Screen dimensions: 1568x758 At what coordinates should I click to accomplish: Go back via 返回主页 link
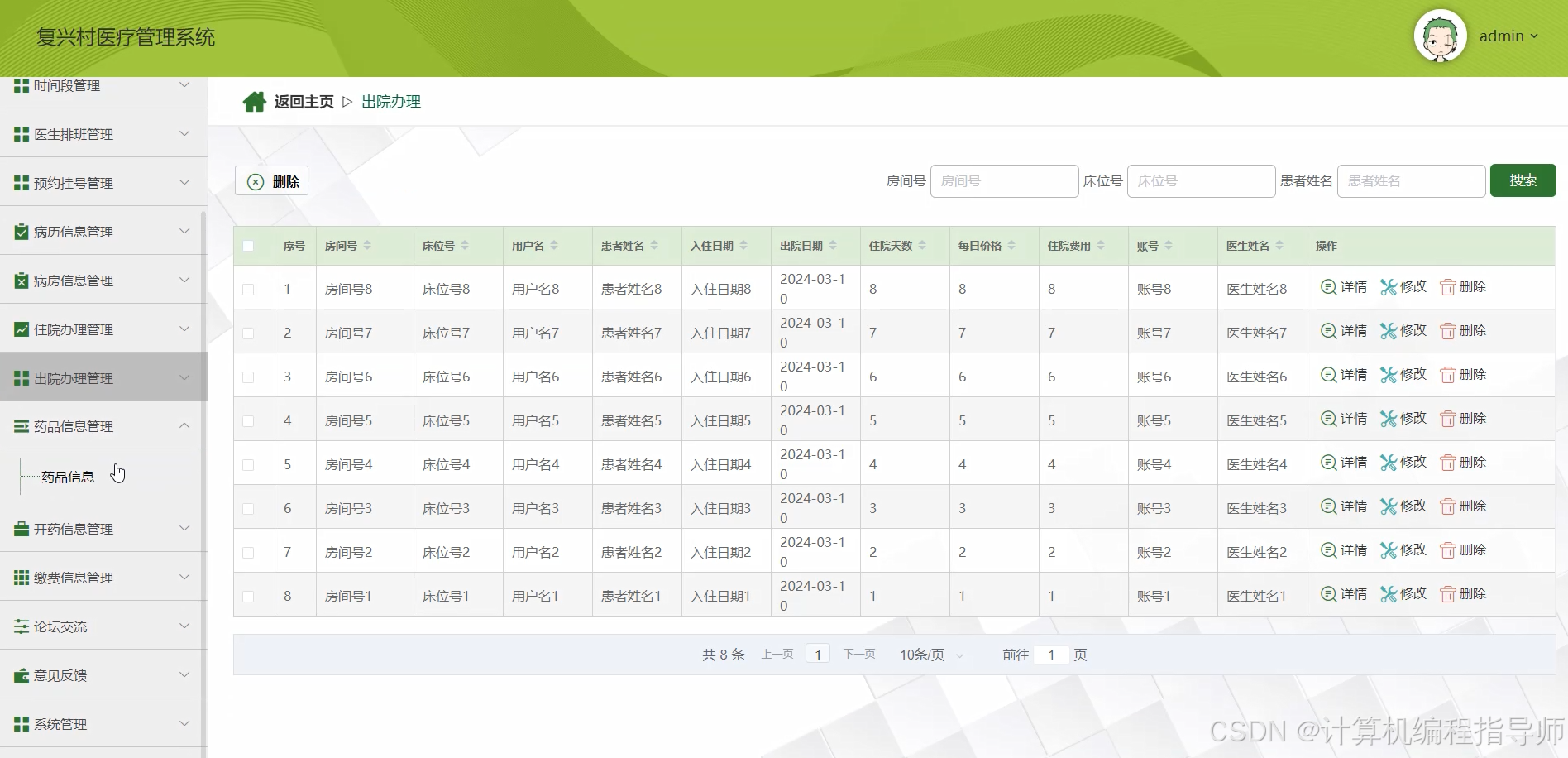(x=304, y=102)
